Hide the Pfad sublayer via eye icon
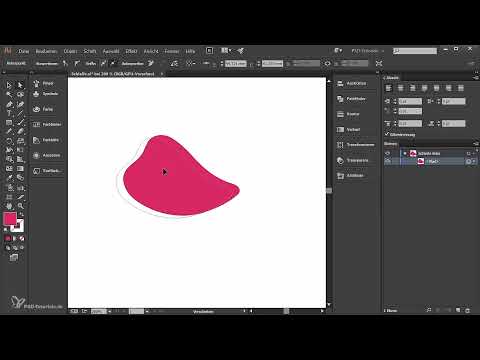 click(388, 161)
